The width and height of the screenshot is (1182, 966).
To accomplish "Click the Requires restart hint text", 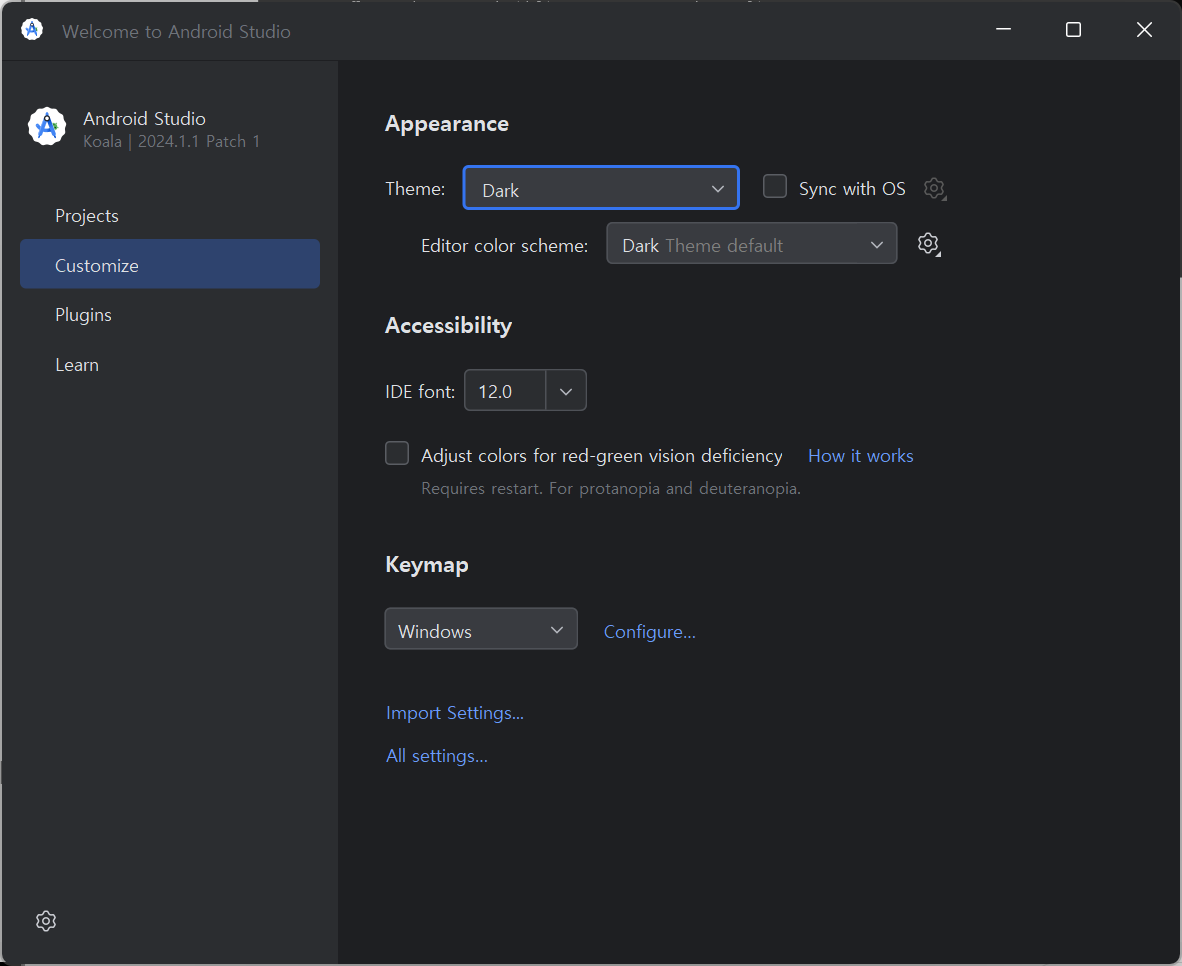I will click(611, 489).
